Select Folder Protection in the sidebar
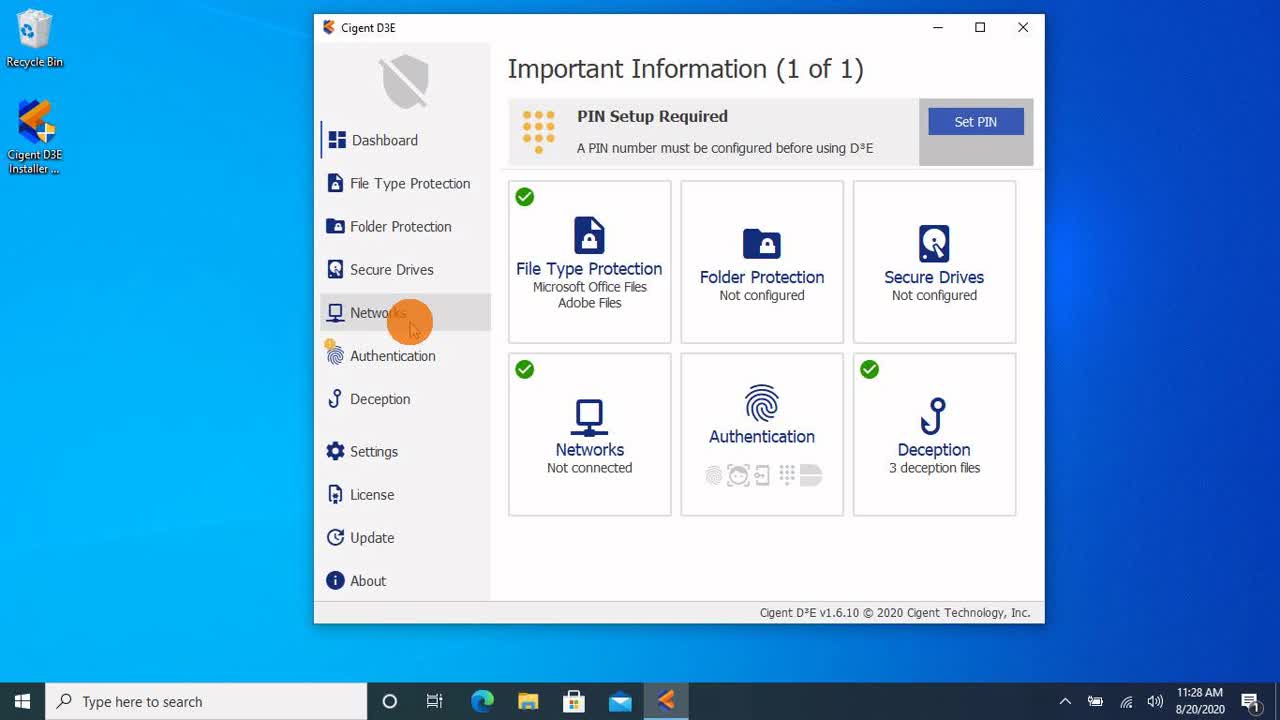The image size is (1280, 720). 405,226
